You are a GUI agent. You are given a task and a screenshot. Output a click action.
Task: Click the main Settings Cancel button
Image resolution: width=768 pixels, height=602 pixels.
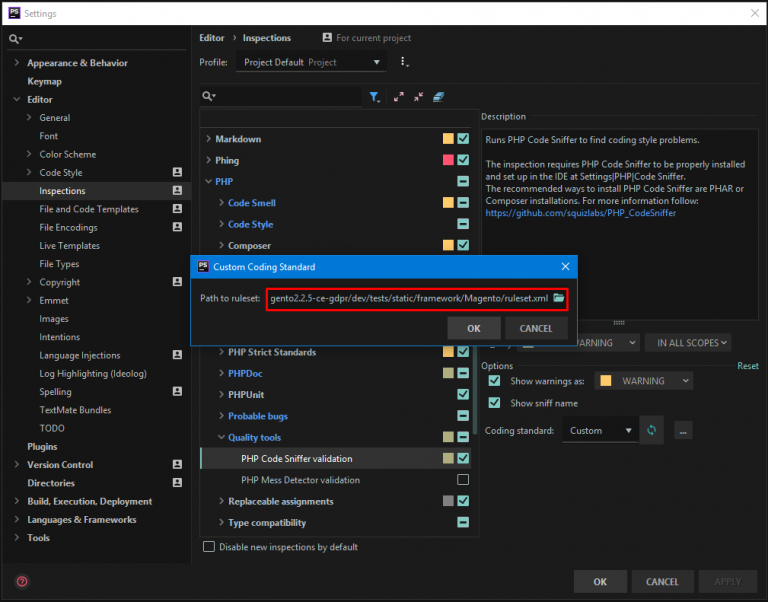point(662,581)
